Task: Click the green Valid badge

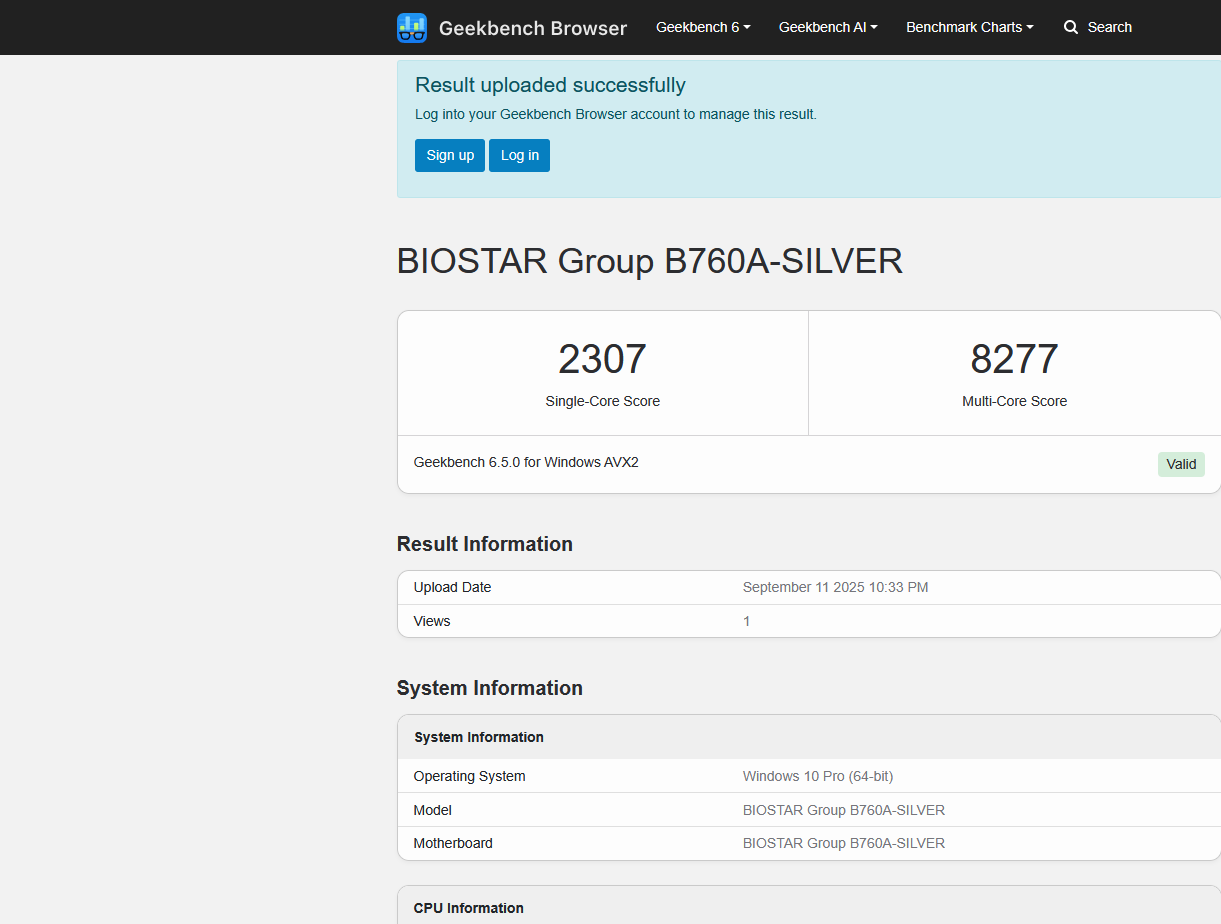Action: 1181,464
